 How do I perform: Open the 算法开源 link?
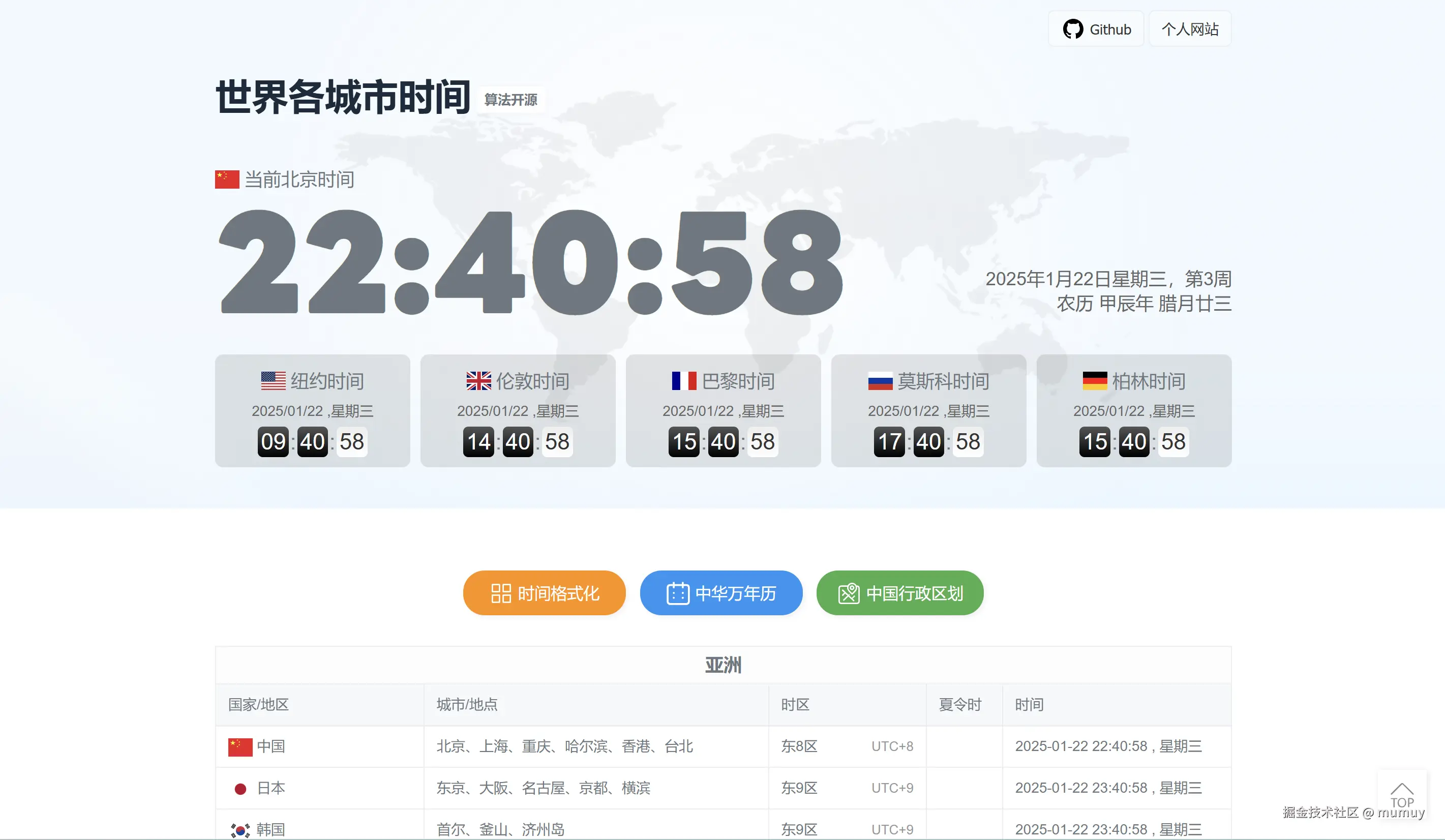510,100
